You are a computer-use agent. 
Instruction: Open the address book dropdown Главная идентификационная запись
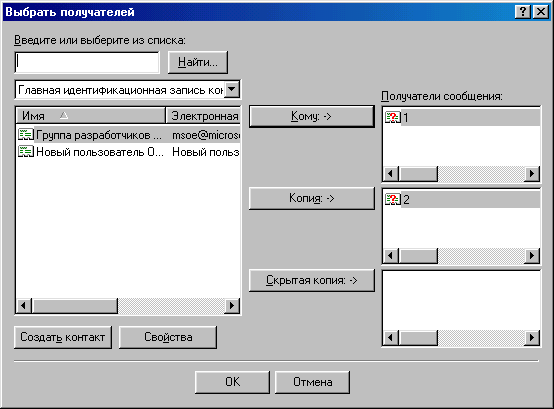pos(232,89)
